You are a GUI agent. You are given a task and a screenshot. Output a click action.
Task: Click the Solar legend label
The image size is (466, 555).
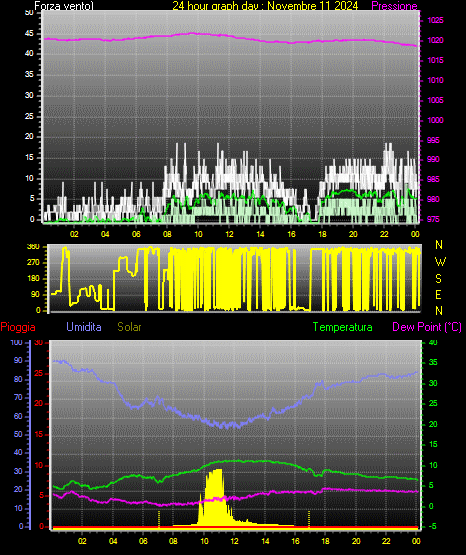pyautogui.click(x=130, y=327)
